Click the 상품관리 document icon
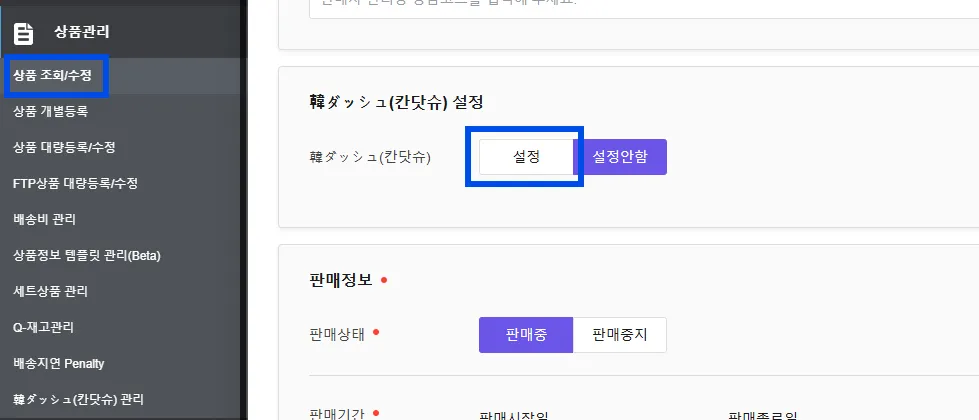 [24, 34]
